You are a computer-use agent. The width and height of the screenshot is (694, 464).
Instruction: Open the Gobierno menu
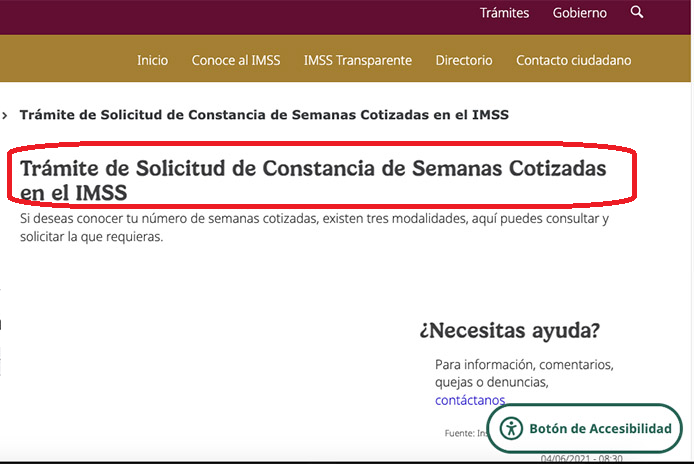(x=579, y=13)
